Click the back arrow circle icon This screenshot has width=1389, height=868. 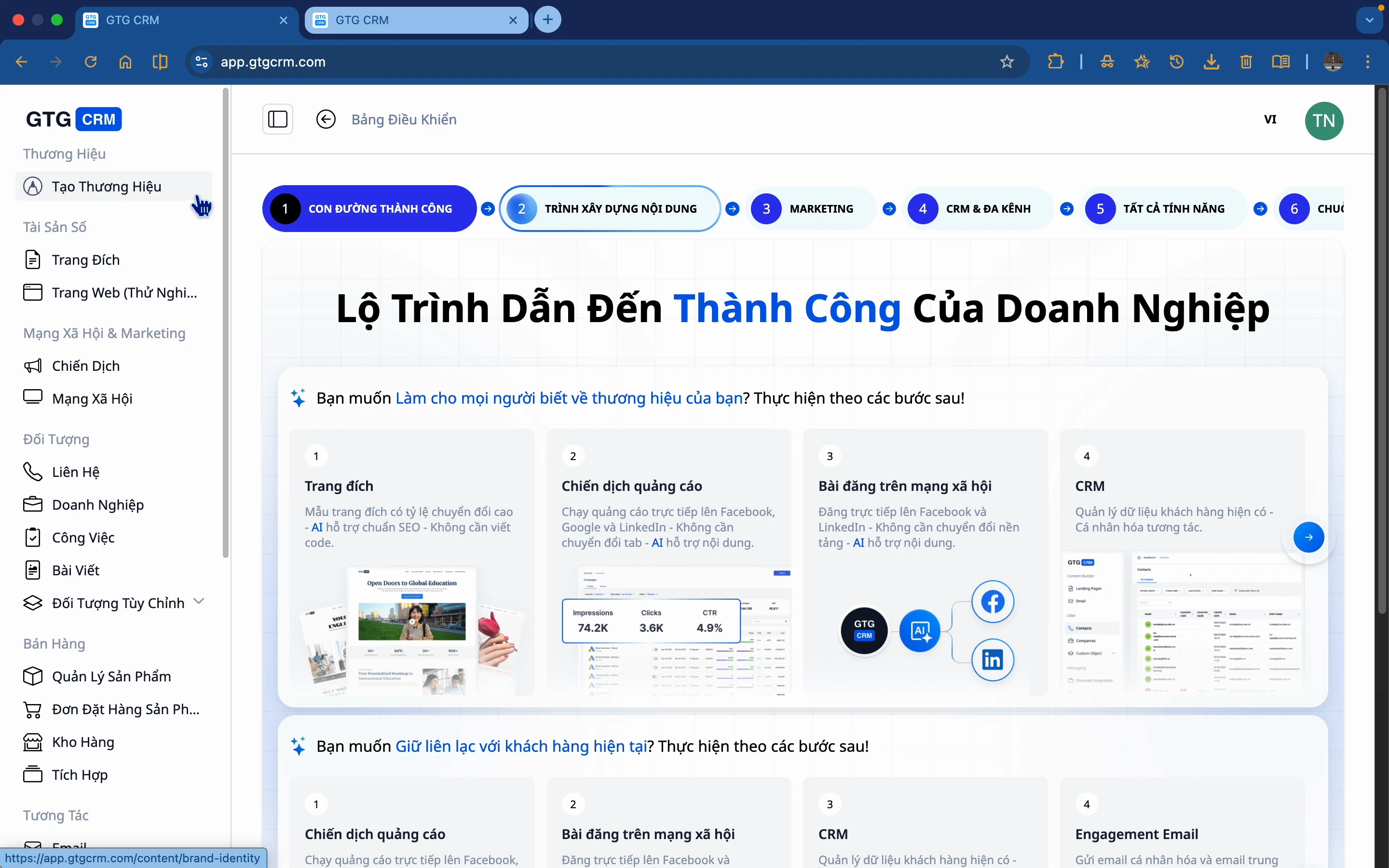[x=326, y=120]
